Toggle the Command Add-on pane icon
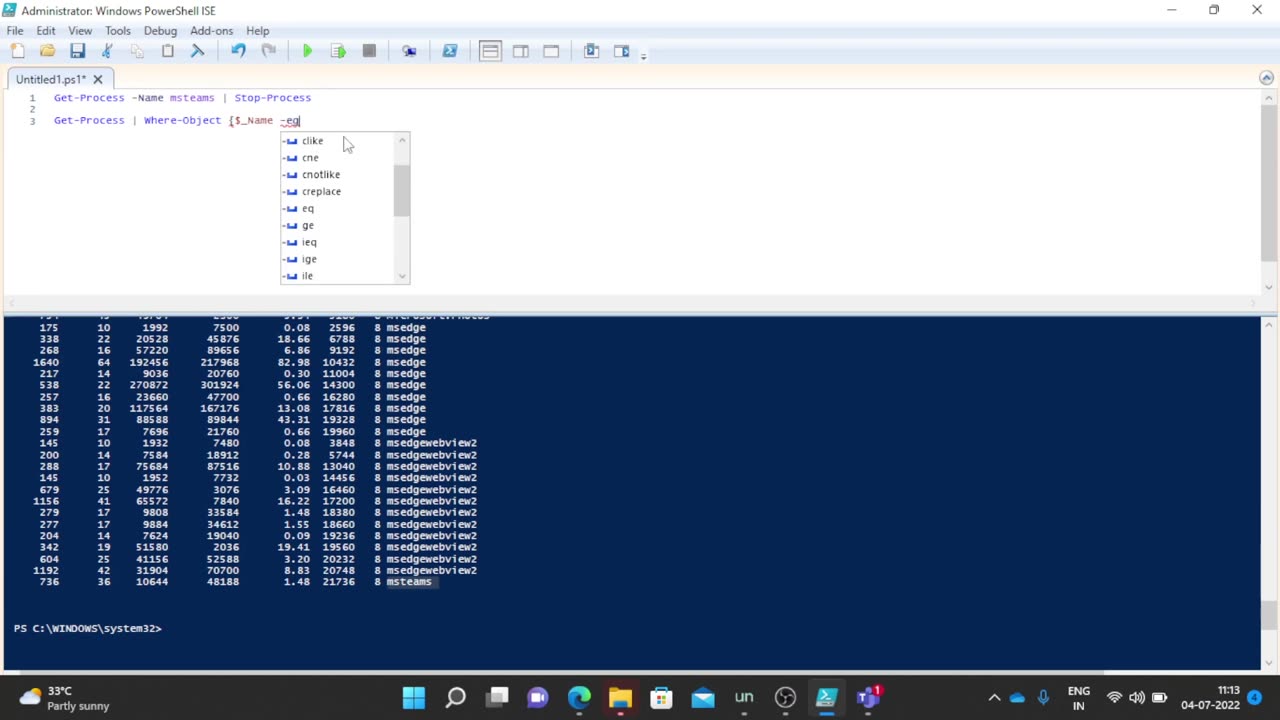The image size is (1280, 720). pos(621,51)
